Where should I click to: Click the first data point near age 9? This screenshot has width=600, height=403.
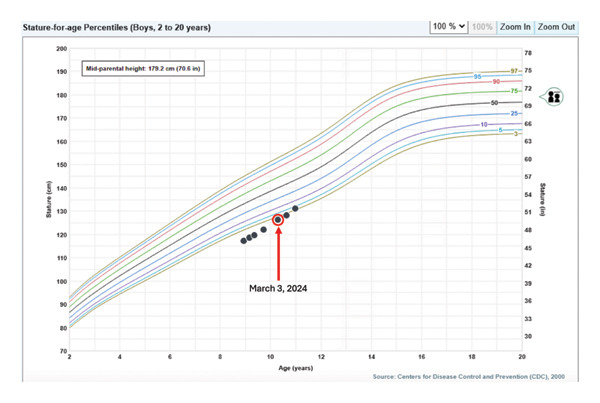point(243,241)
